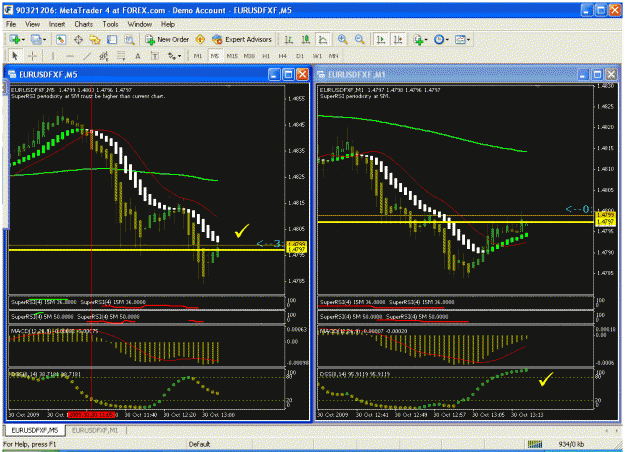
Task: Toggle Chart Shift icon
Action: coord(398,39)
